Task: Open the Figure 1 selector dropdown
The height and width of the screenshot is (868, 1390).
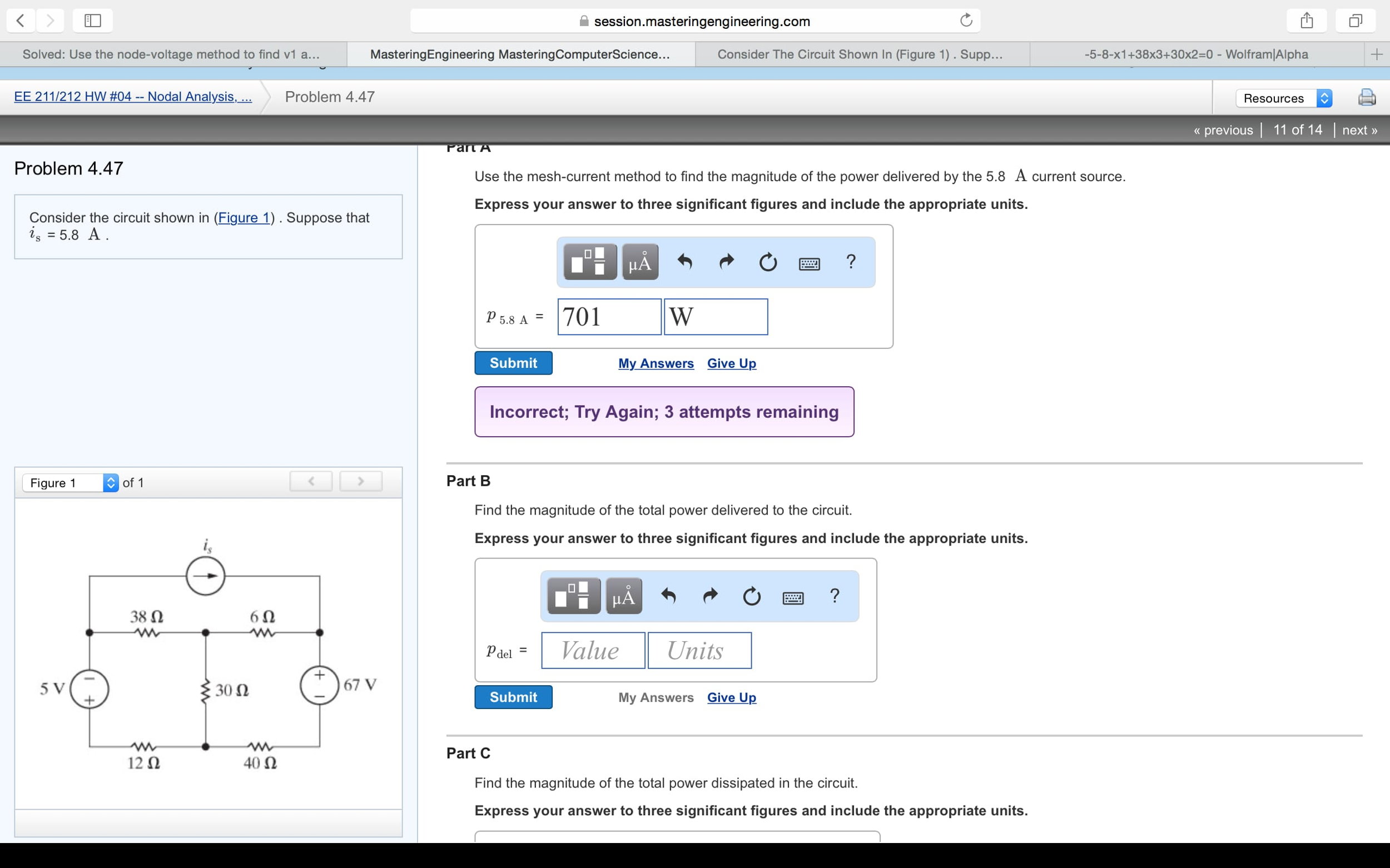Action: pos(71,482)
